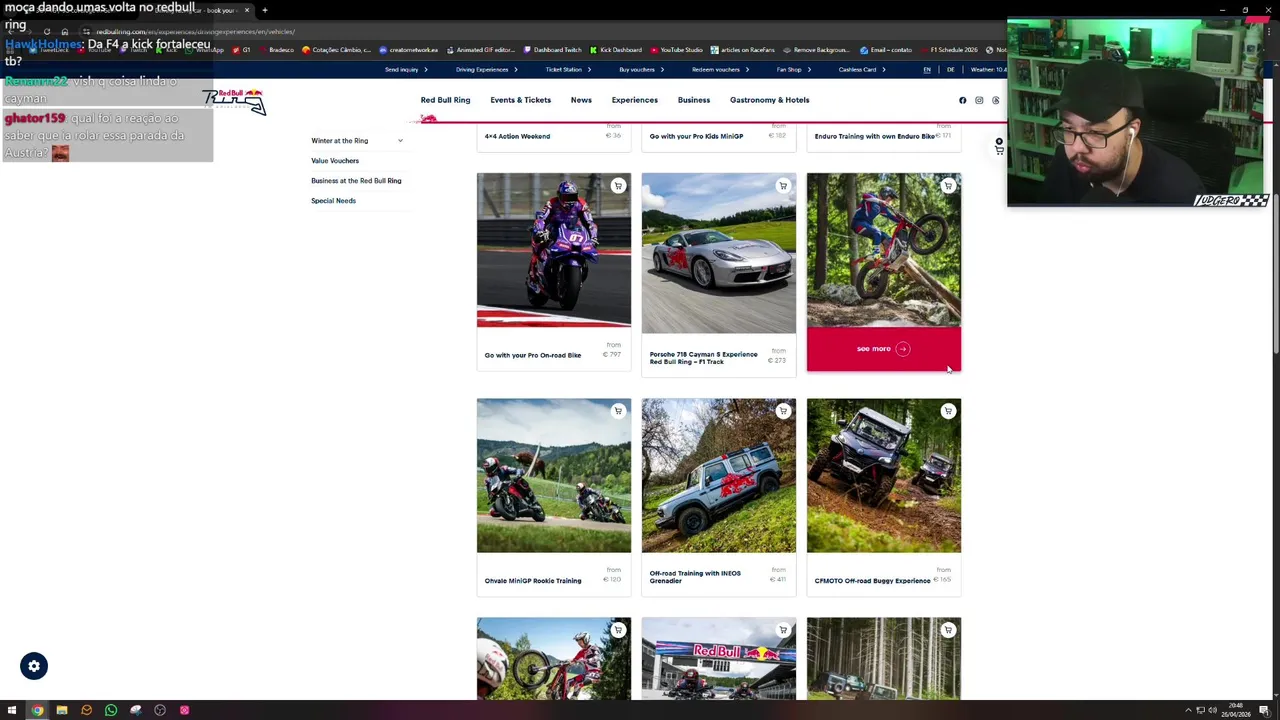Open Red Bull Ring main menu

point(445,100)
